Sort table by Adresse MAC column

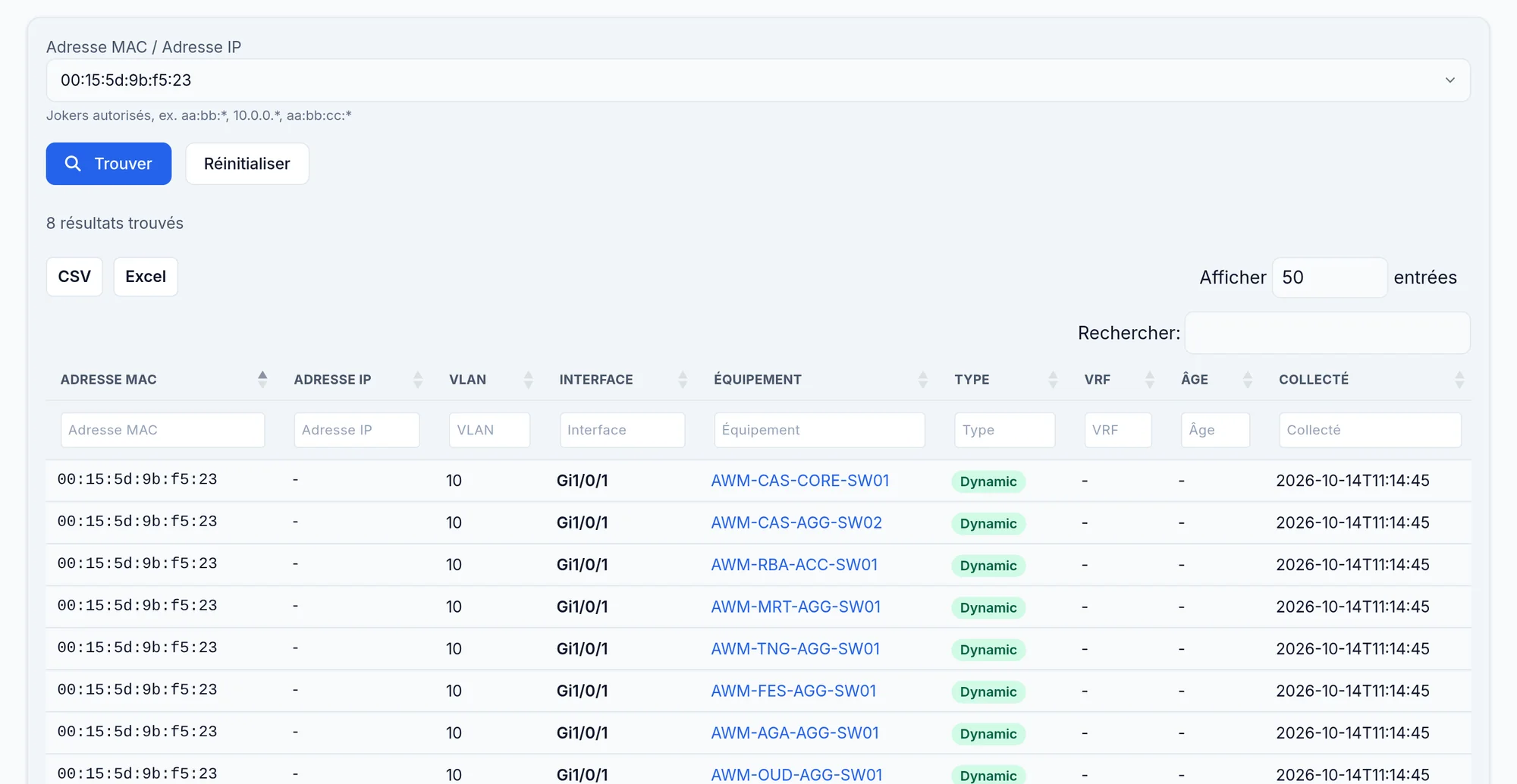pyautogui.click(x=162, y=379)
